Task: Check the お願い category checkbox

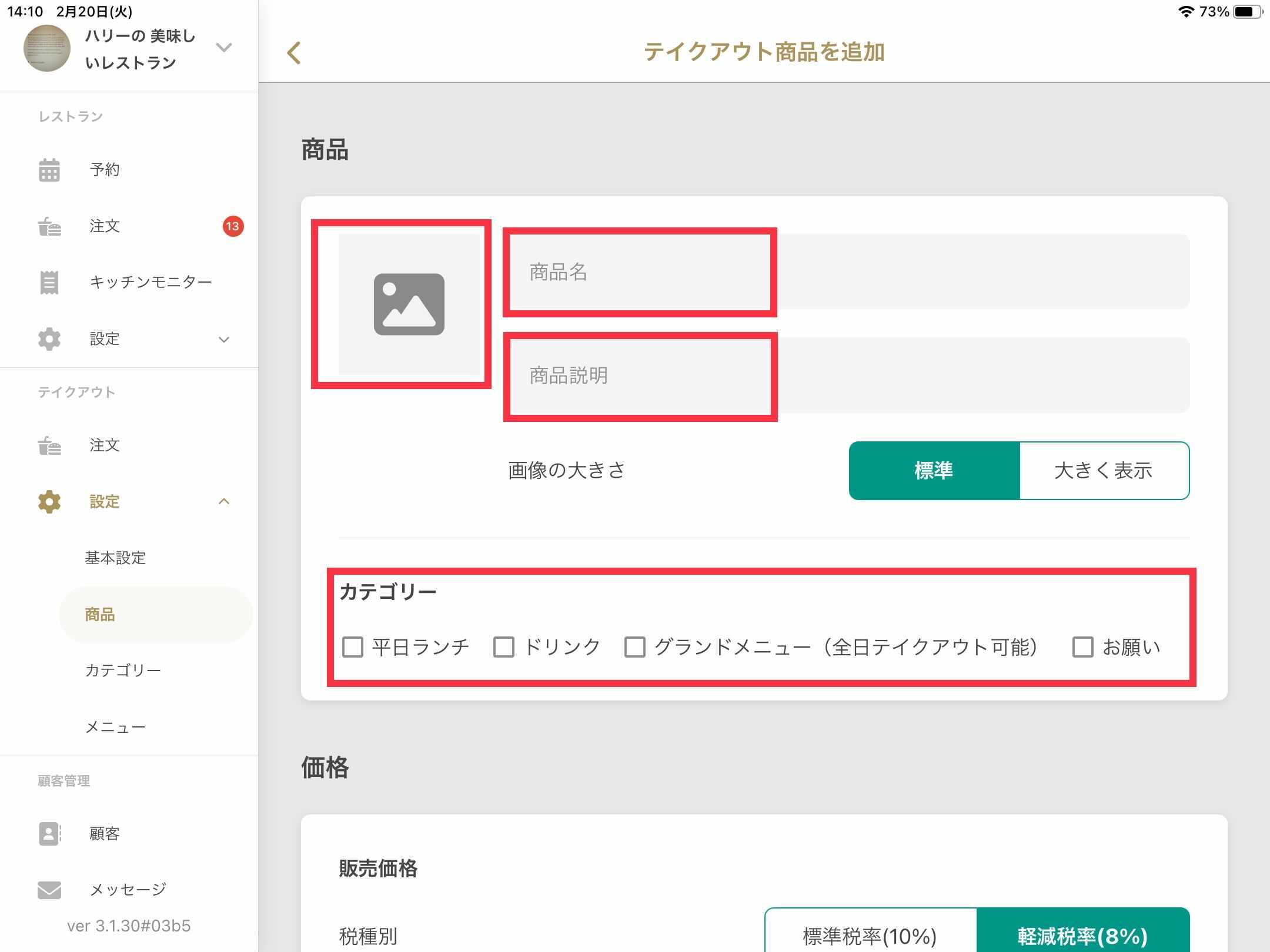Action: point(1082,647)
